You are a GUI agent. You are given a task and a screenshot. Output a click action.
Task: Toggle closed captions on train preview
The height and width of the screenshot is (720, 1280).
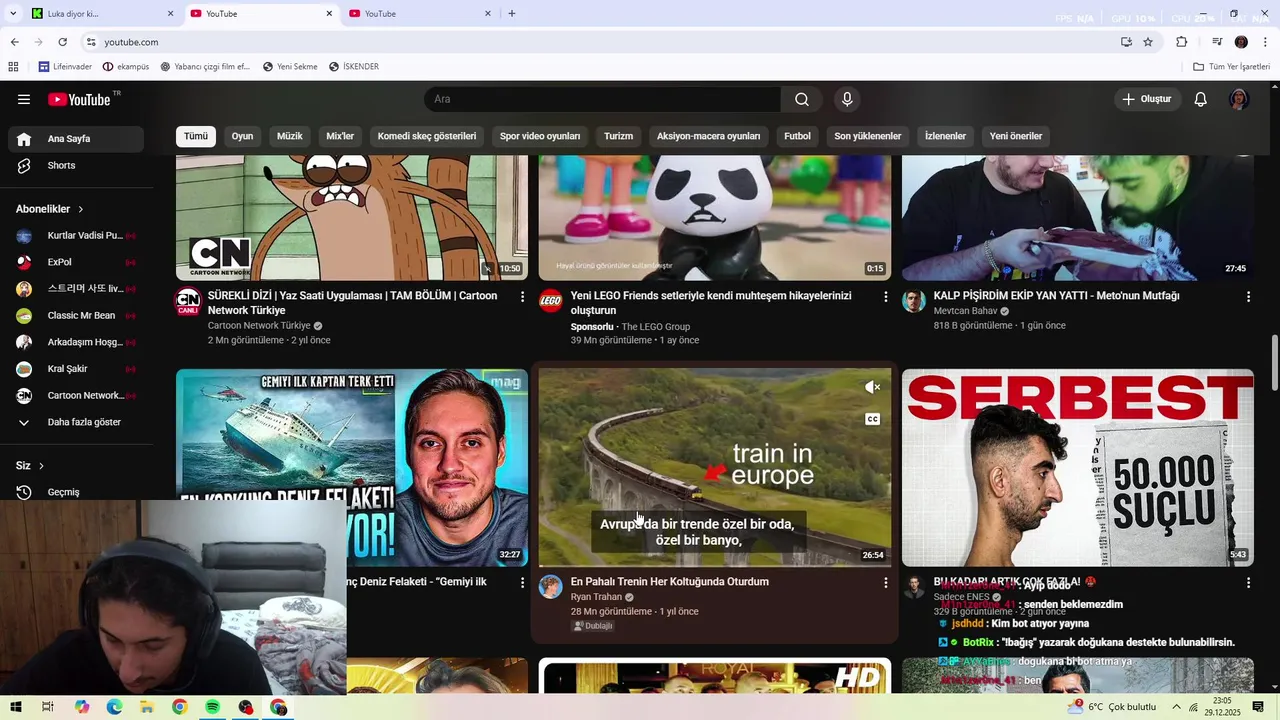[872, 419]
